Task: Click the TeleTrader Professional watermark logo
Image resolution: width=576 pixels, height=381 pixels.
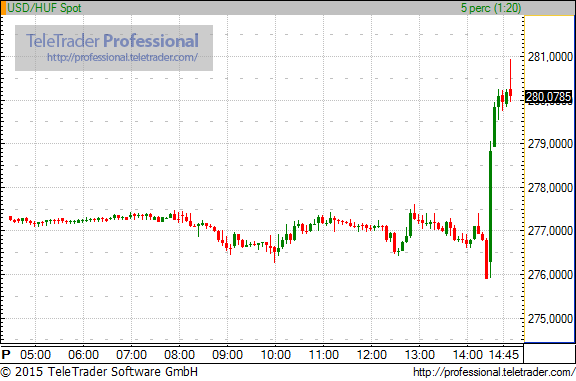Action: click(112, 41)
